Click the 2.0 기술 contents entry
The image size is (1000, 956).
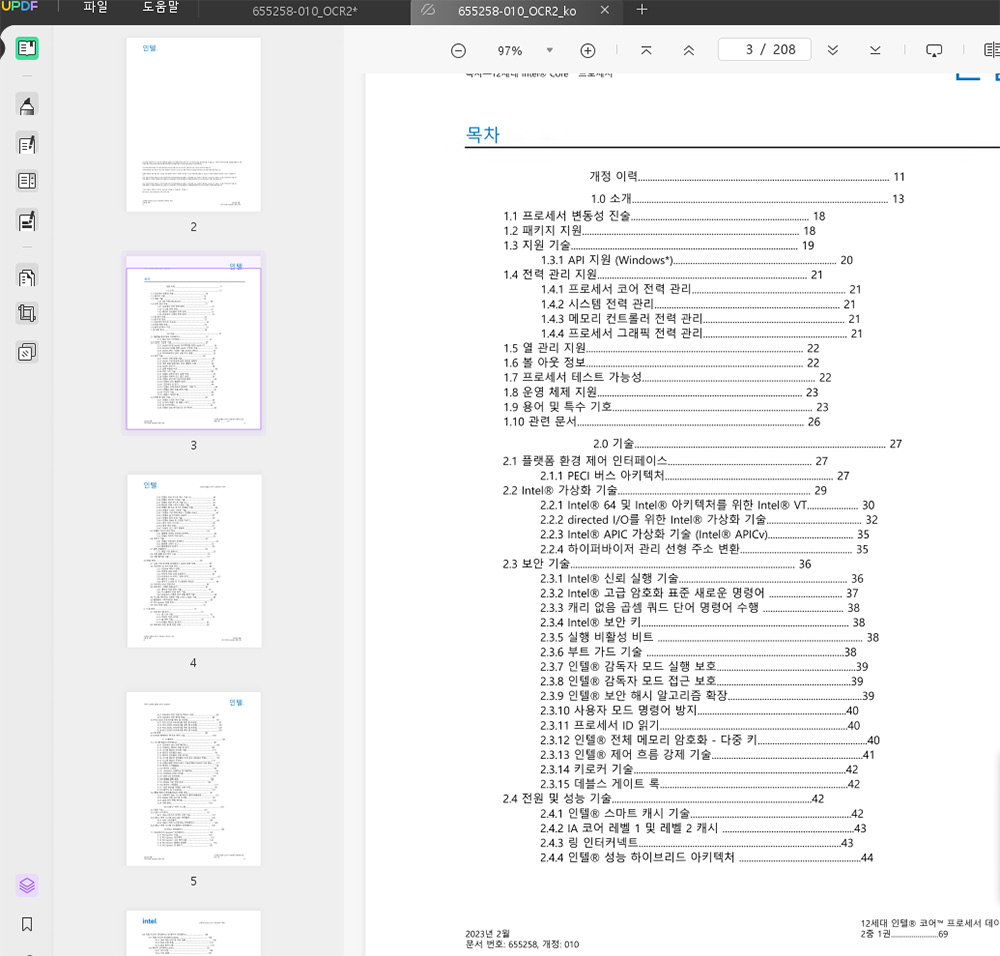[x=747, y=444]
